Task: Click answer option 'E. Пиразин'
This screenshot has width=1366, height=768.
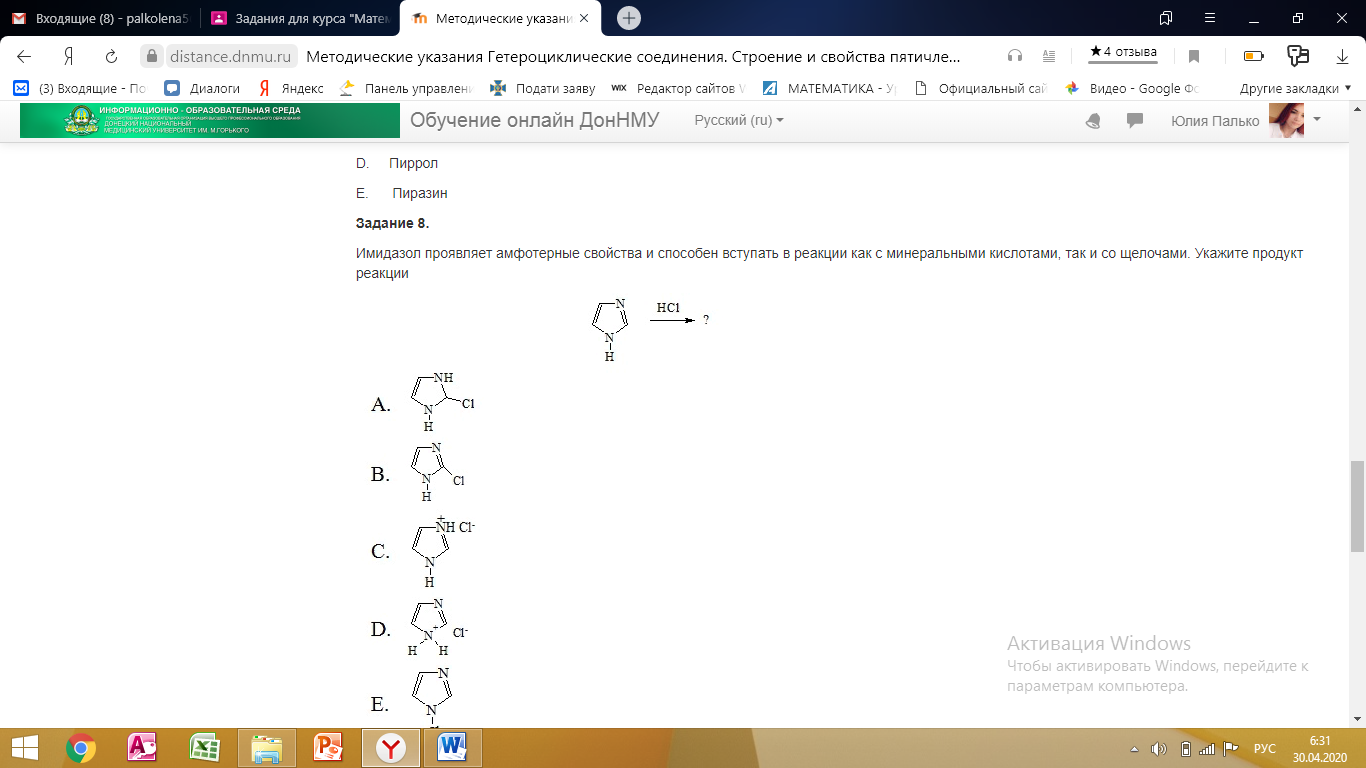Action: click(401, 193)
